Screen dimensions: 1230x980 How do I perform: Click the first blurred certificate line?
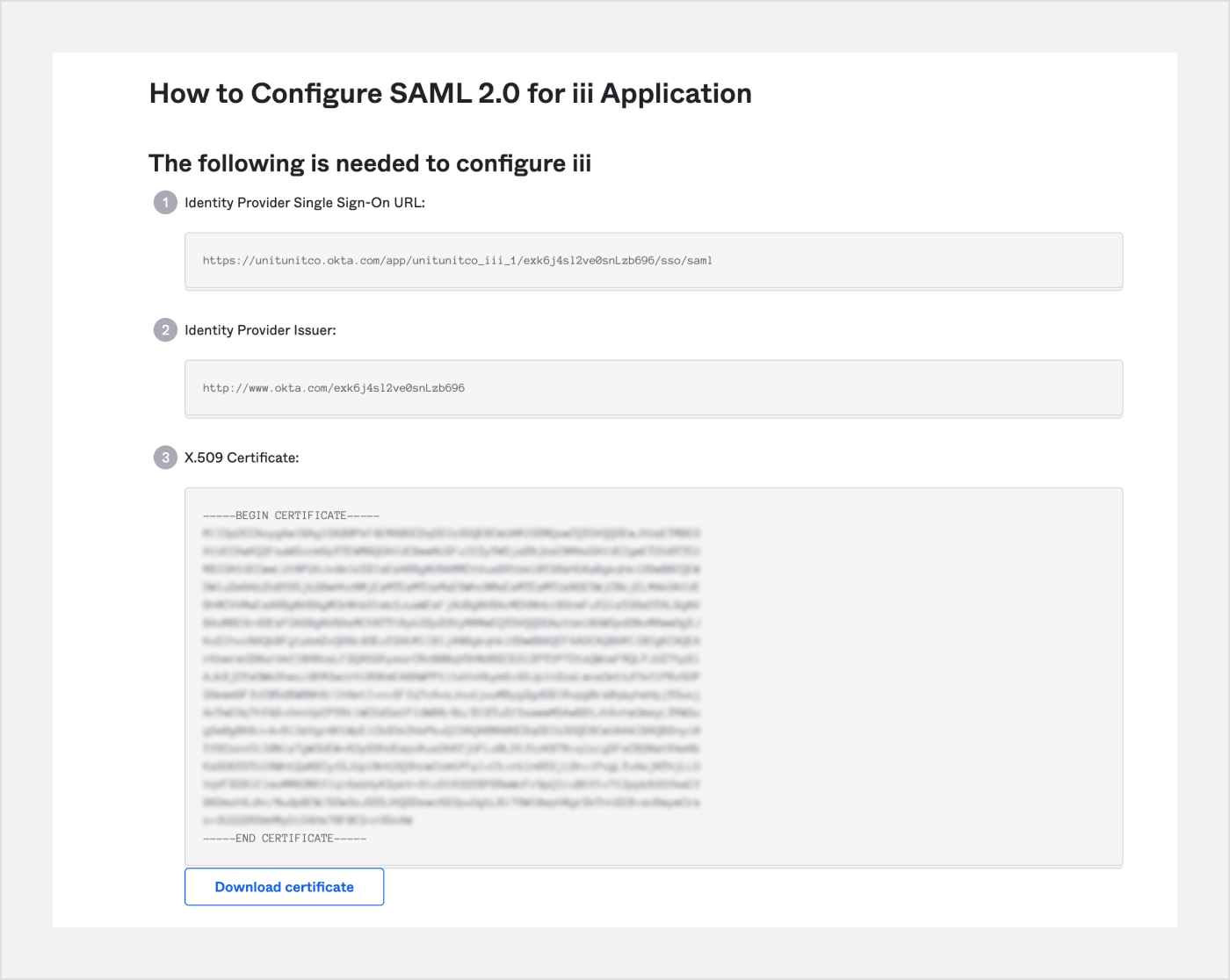pos(451,533)
